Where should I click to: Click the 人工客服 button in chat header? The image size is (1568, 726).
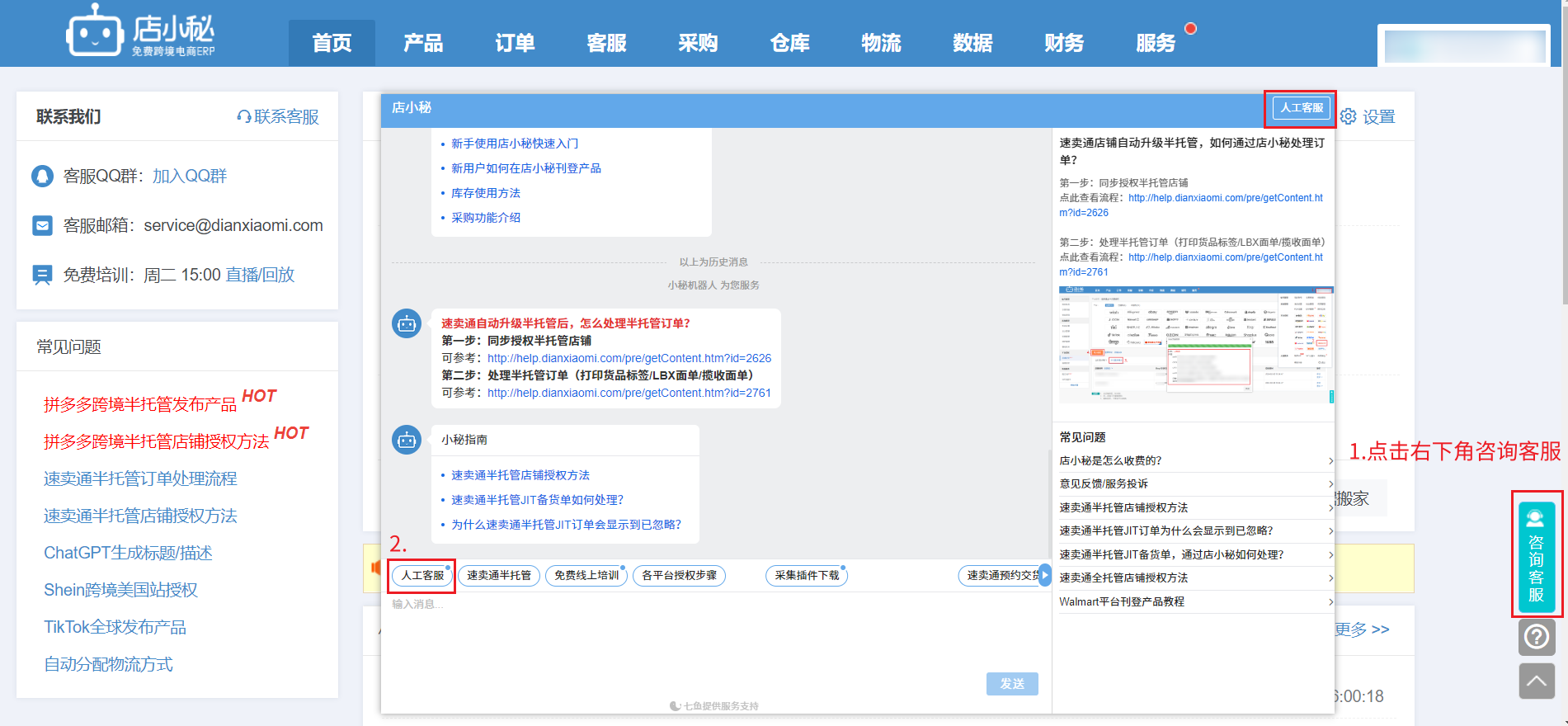tap(1302, 108)
